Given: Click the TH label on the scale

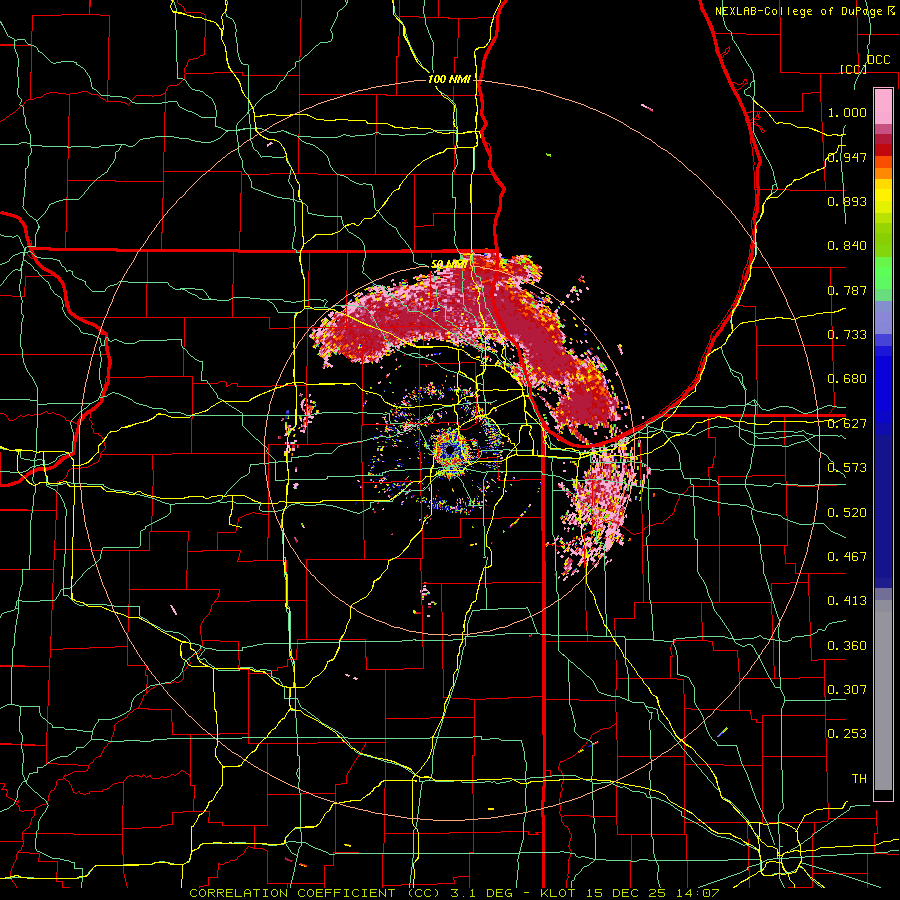Looking at the screenshot, I should point(859,779).
